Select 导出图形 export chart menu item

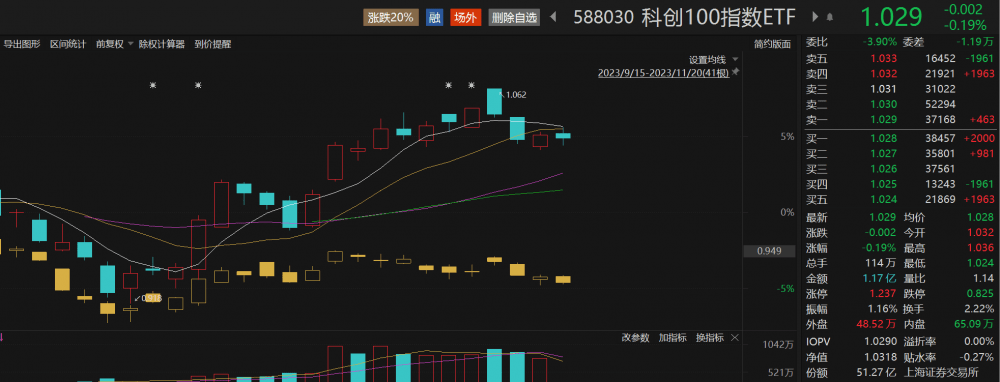coord(22,44)
